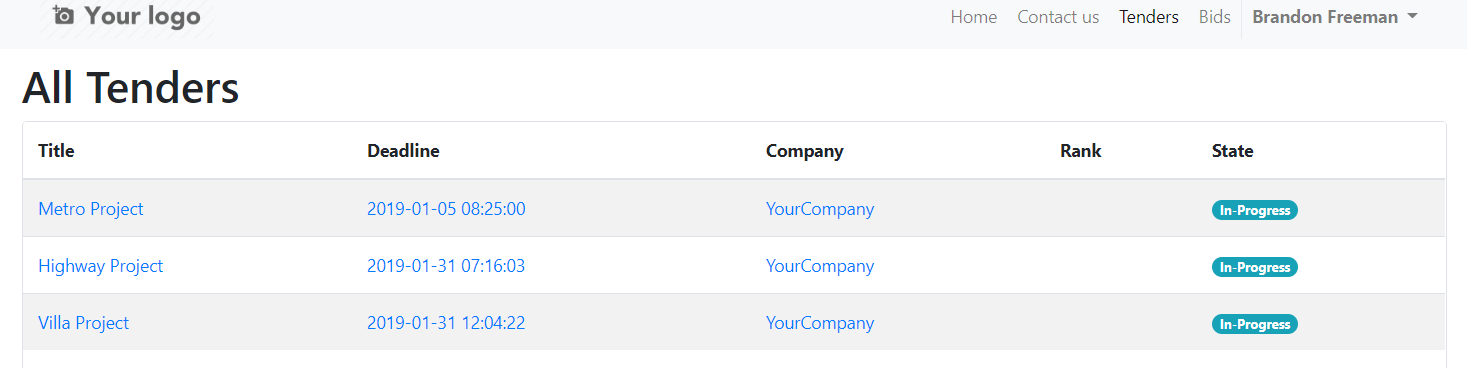Open the Metro Project tender
The width and height of the screenshot is (1467, 368).
pos(91,209)
